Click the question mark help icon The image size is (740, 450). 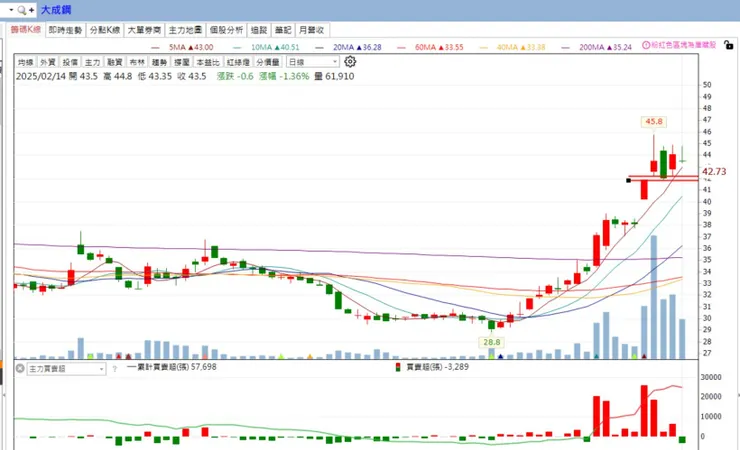[115, 369]
